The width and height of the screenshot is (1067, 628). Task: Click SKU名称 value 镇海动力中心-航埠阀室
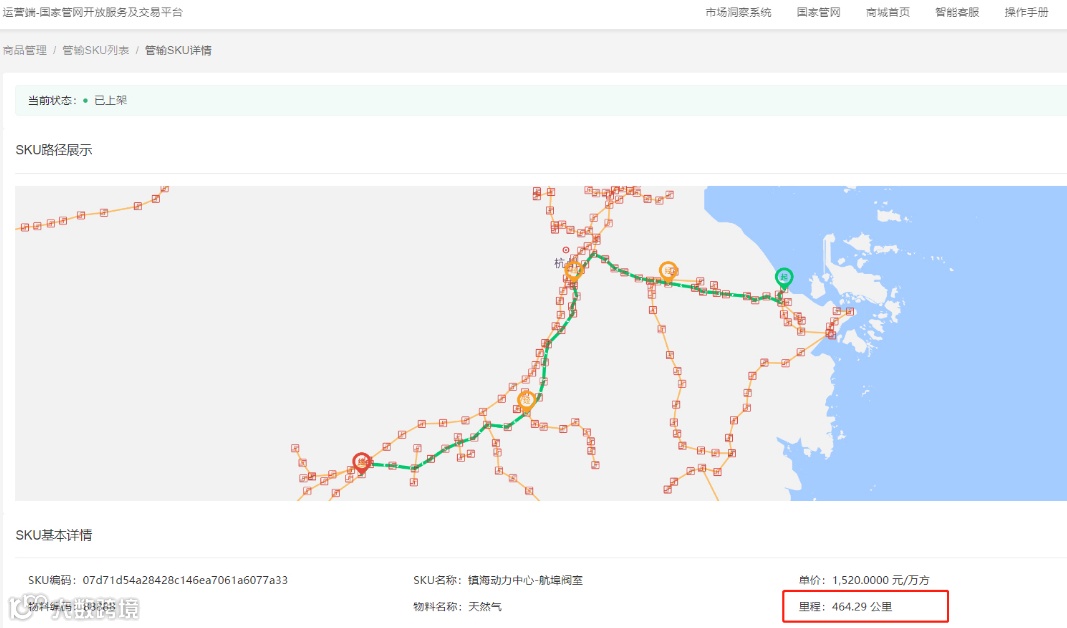tap(525, 580)
